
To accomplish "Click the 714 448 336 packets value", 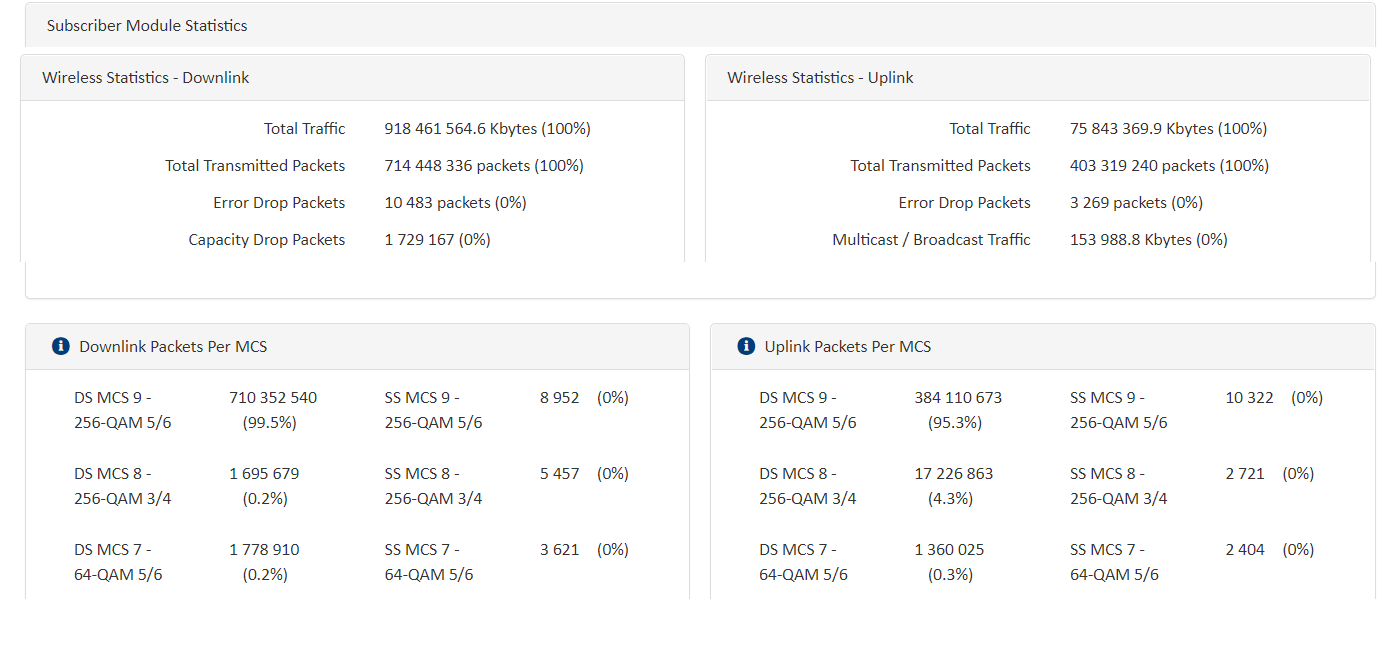I will [x=484, y=166].
